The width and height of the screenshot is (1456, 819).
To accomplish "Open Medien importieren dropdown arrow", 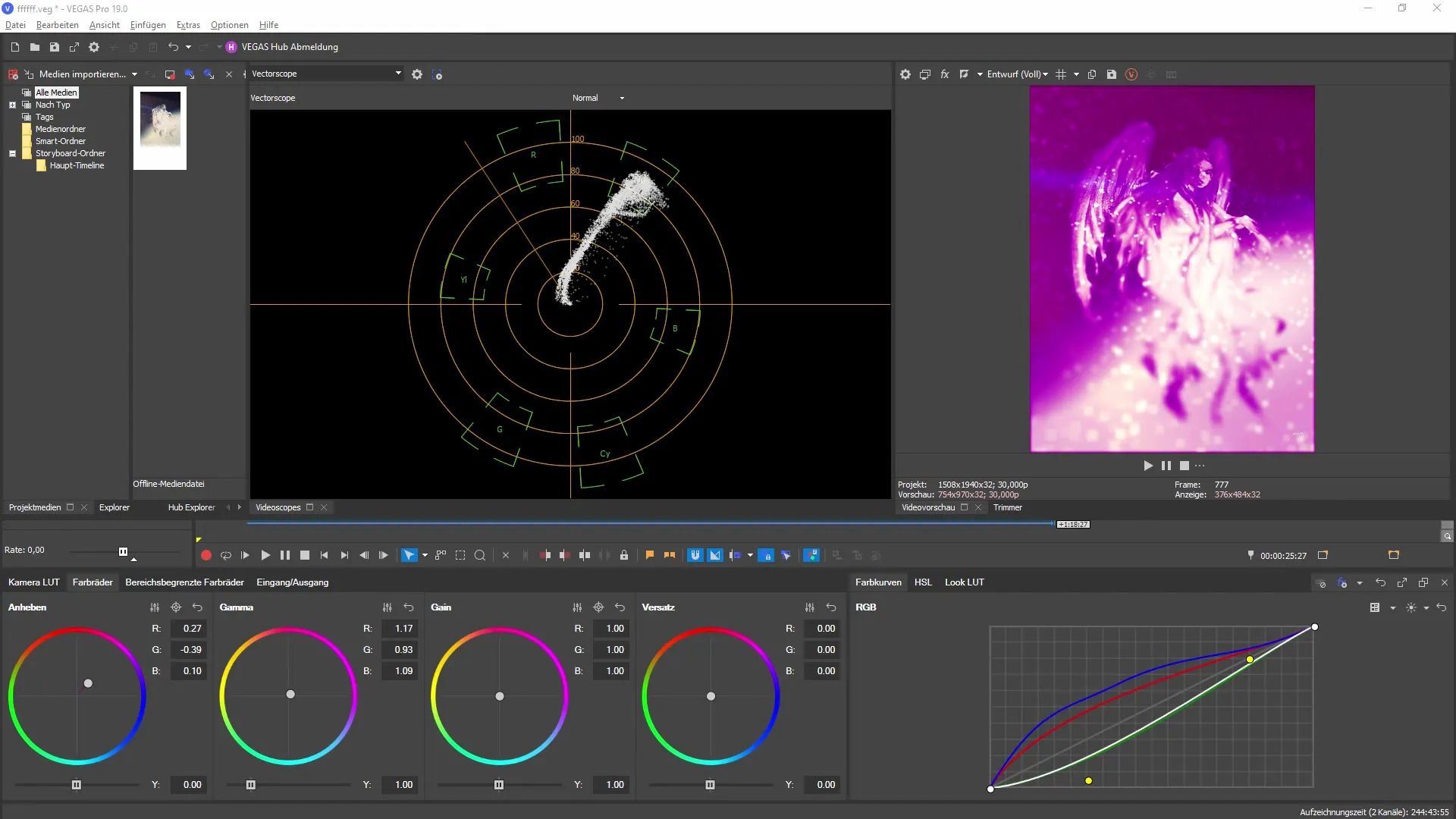I will coord(134,74).
